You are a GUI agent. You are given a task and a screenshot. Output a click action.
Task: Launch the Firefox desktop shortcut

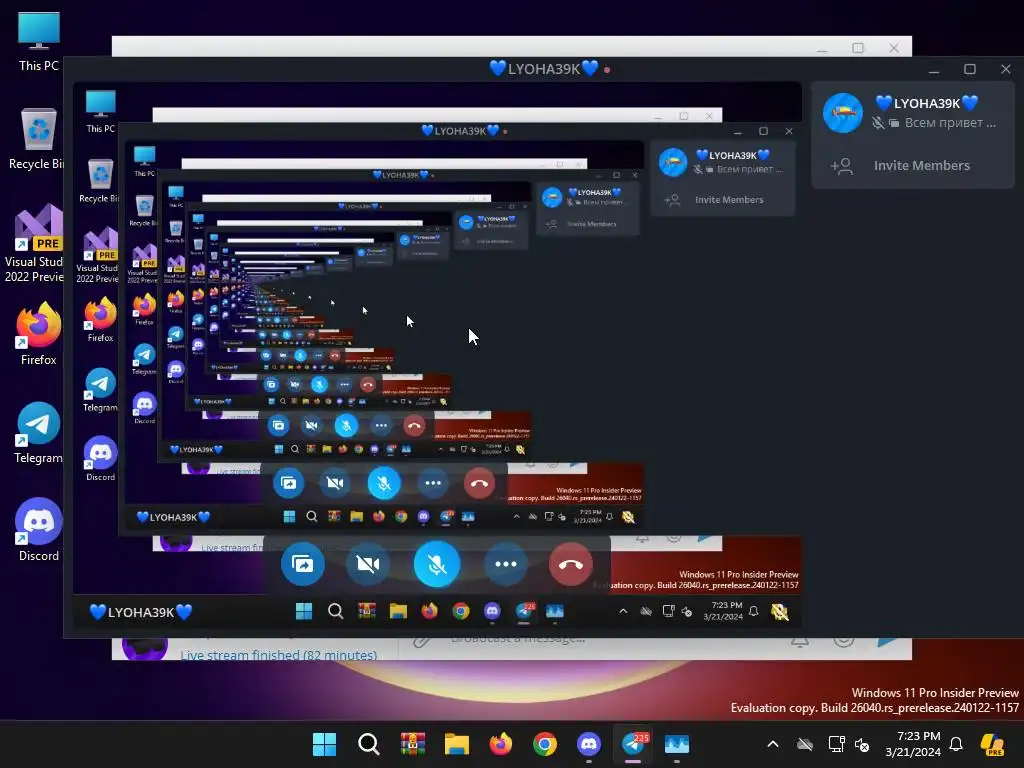(x=38, y=334)
